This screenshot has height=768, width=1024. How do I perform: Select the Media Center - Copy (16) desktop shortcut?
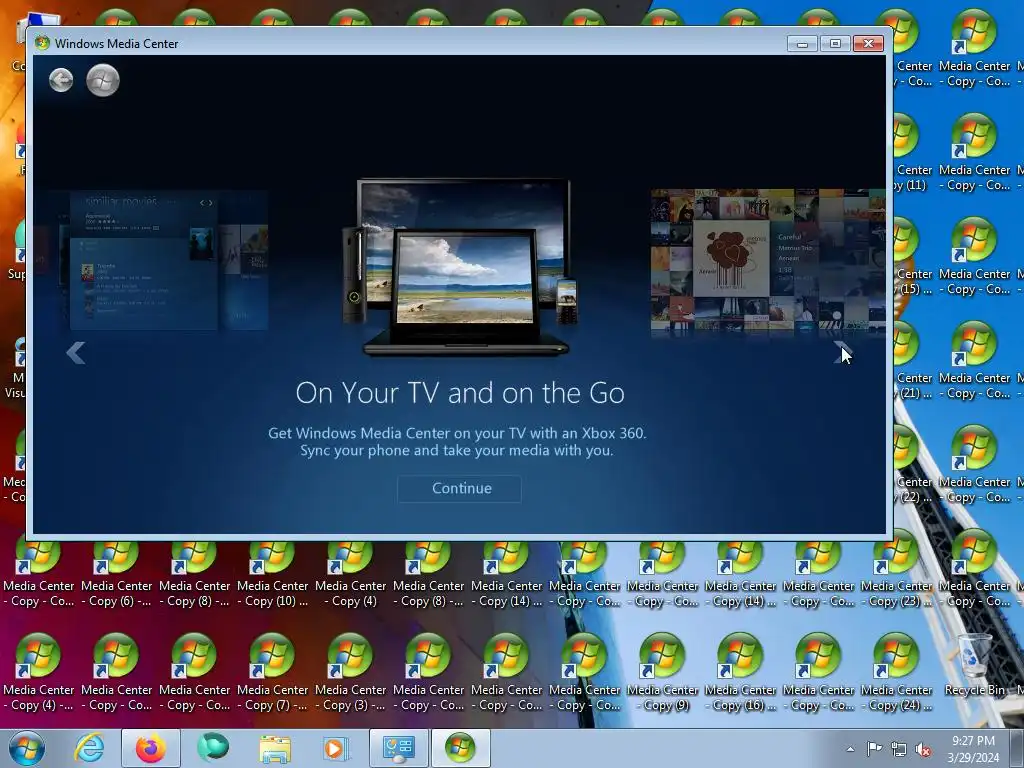point(741,673)
